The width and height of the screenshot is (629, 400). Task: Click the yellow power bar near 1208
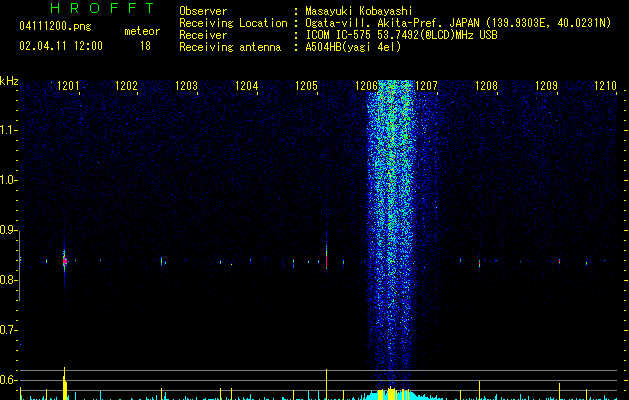click(479, 390)
